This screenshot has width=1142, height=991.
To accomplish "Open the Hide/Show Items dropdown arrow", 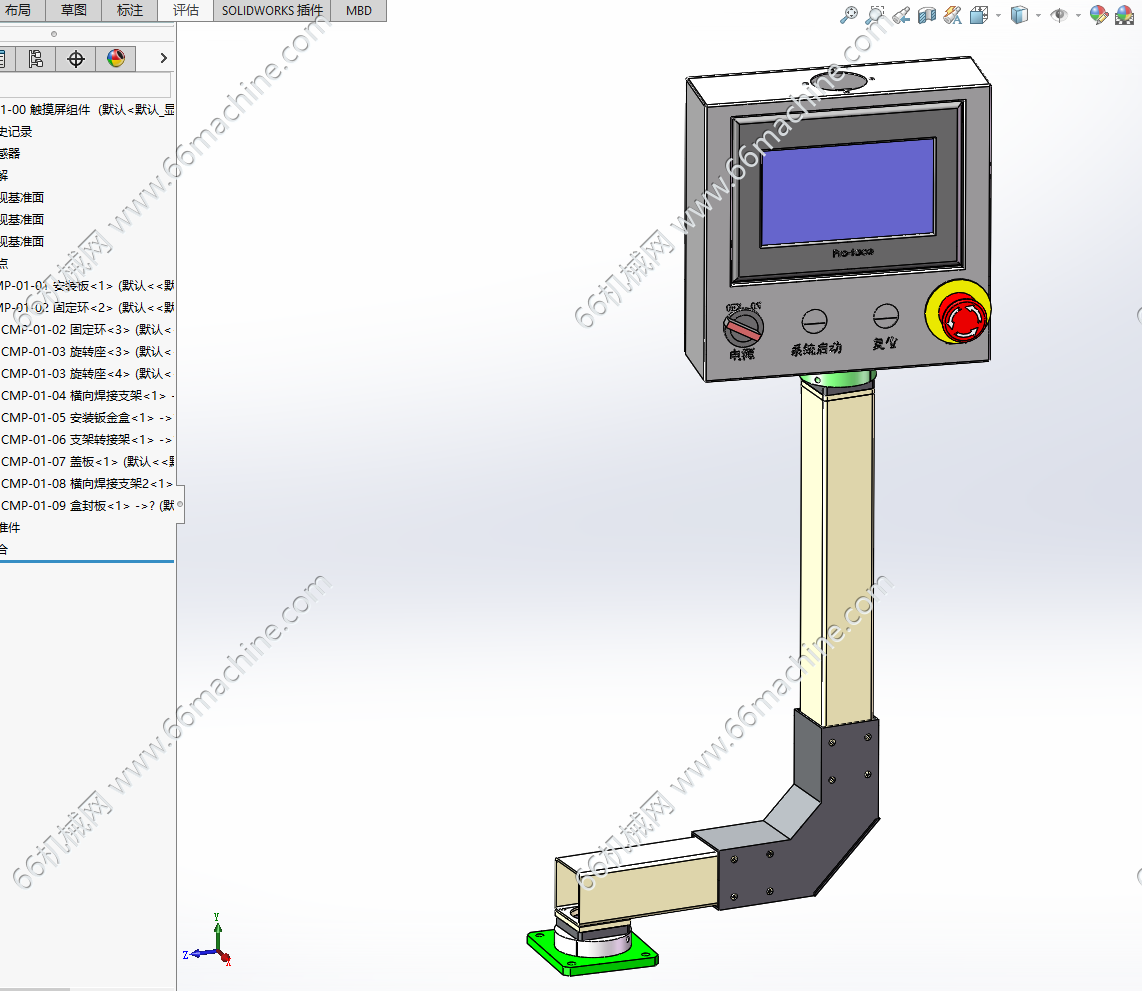I will point(1079,15).
